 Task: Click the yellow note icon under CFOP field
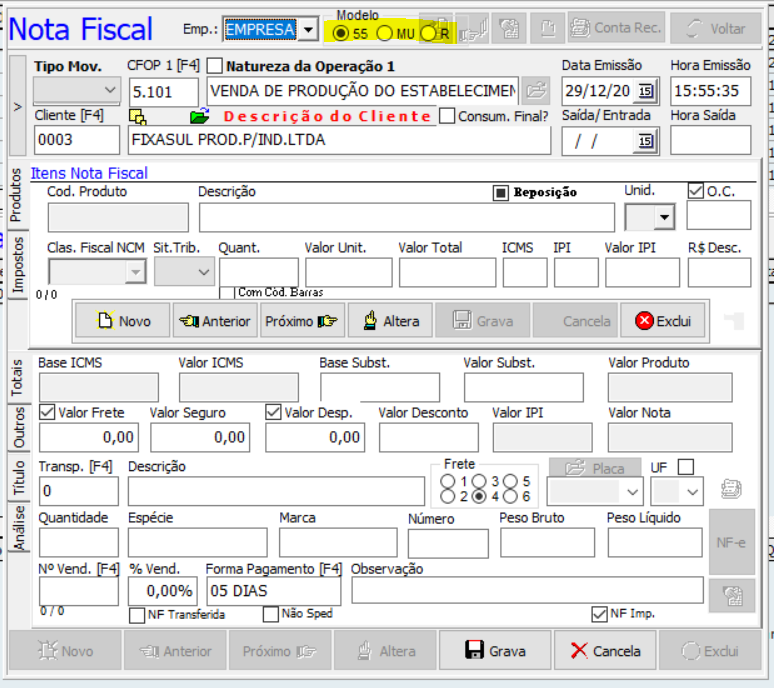tap(139, 117)
